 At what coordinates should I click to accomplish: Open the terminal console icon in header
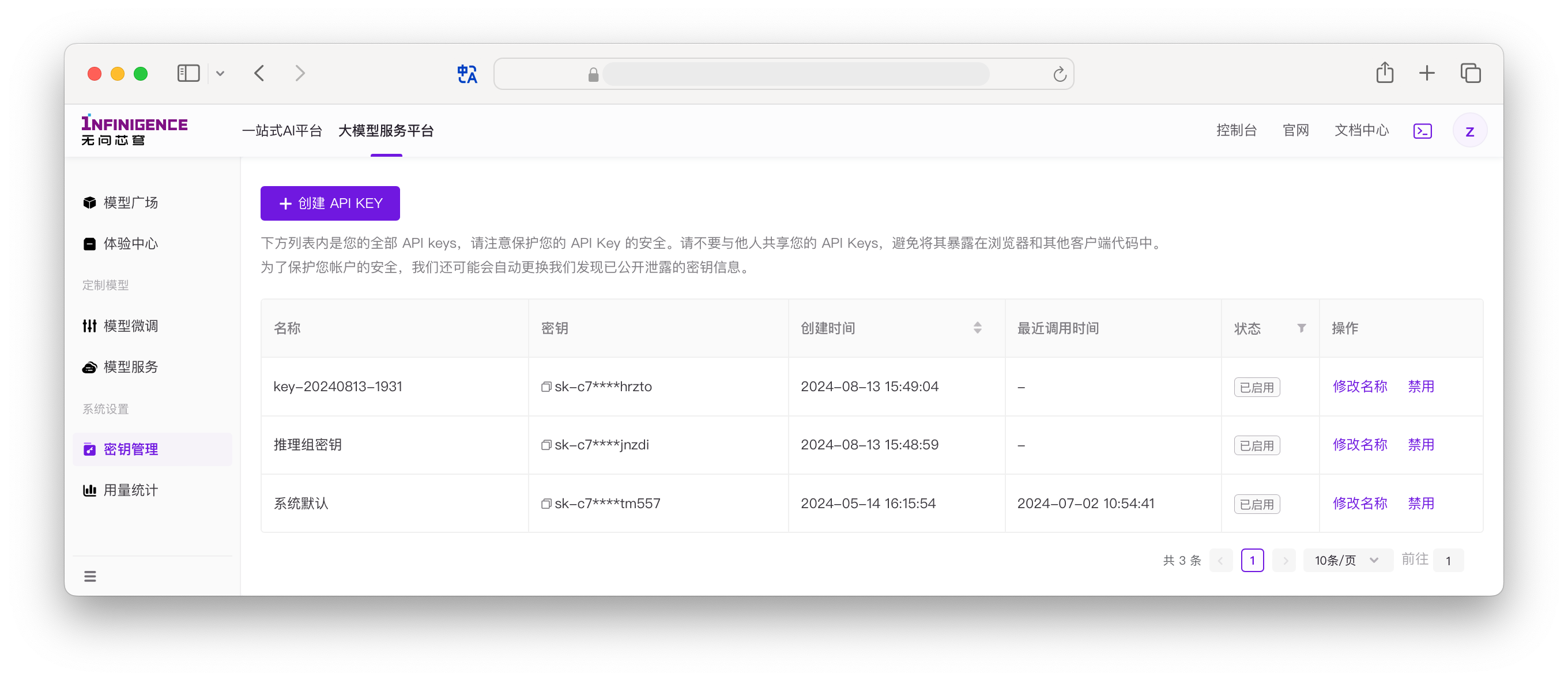(1422, 131)
